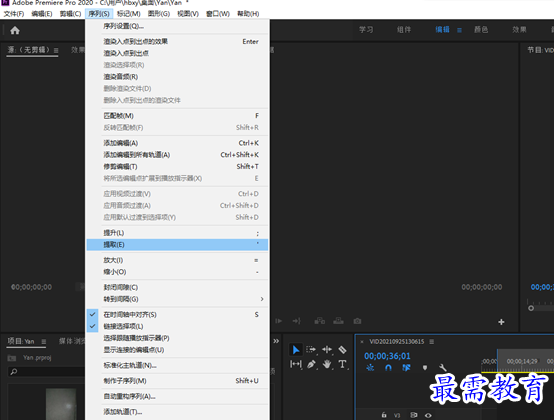Select the Slip tool
This screenshot has width=554, height=420.
(296, 364)
